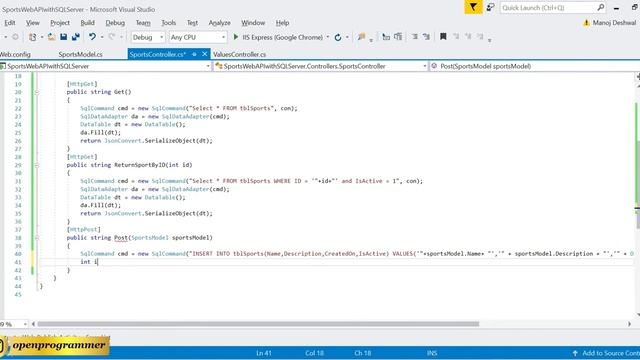The width and height of the screenshot is (640, 360).
Task: Open the undo history dropdown arrow
Action: [102, 37]
